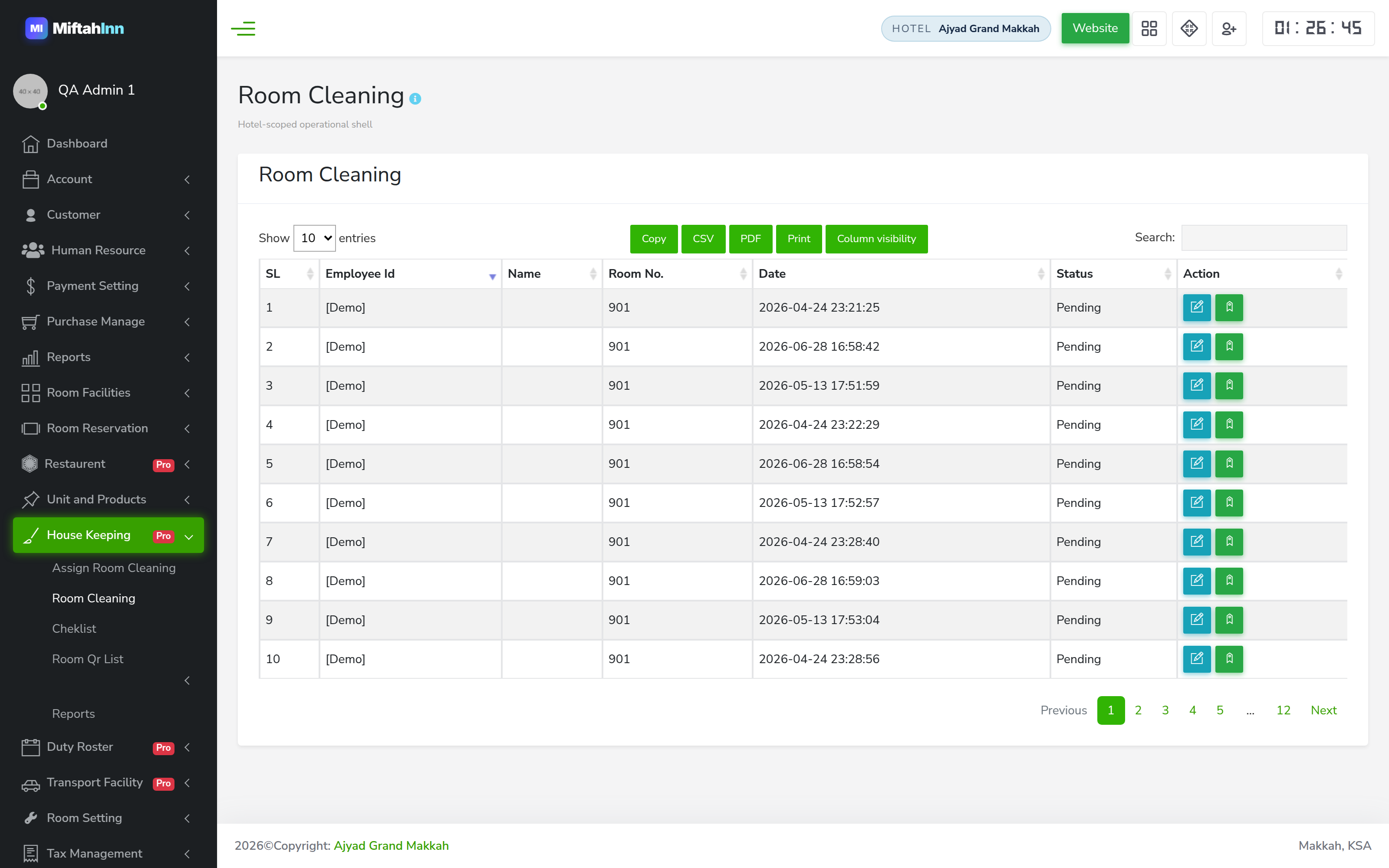Viewport: 1389px width, 868px height.
Task: Open Room Qr List submenu item
Action: (x=88, y=659)
